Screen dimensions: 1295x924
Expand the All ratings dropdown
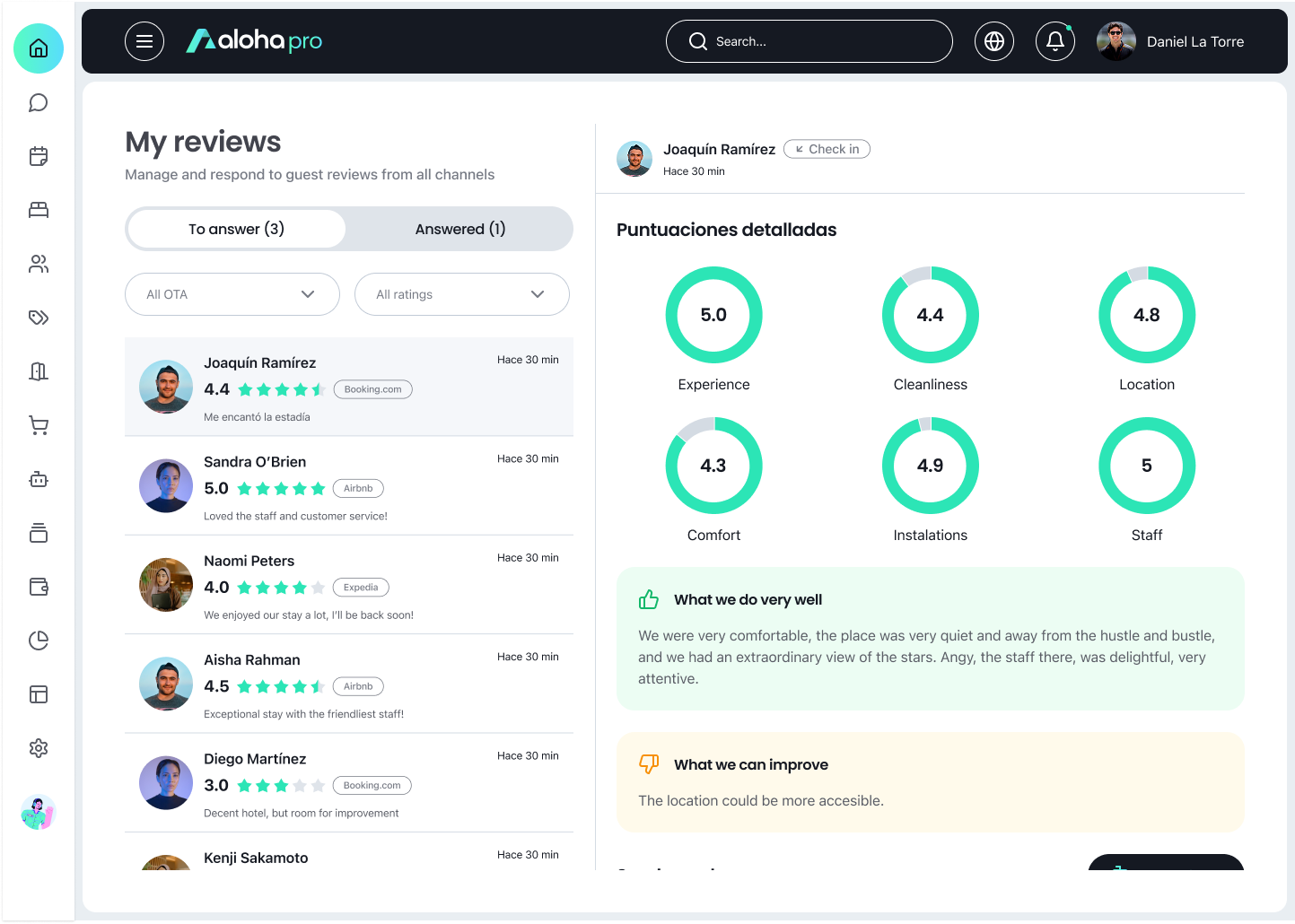click(x=462, y=294)
